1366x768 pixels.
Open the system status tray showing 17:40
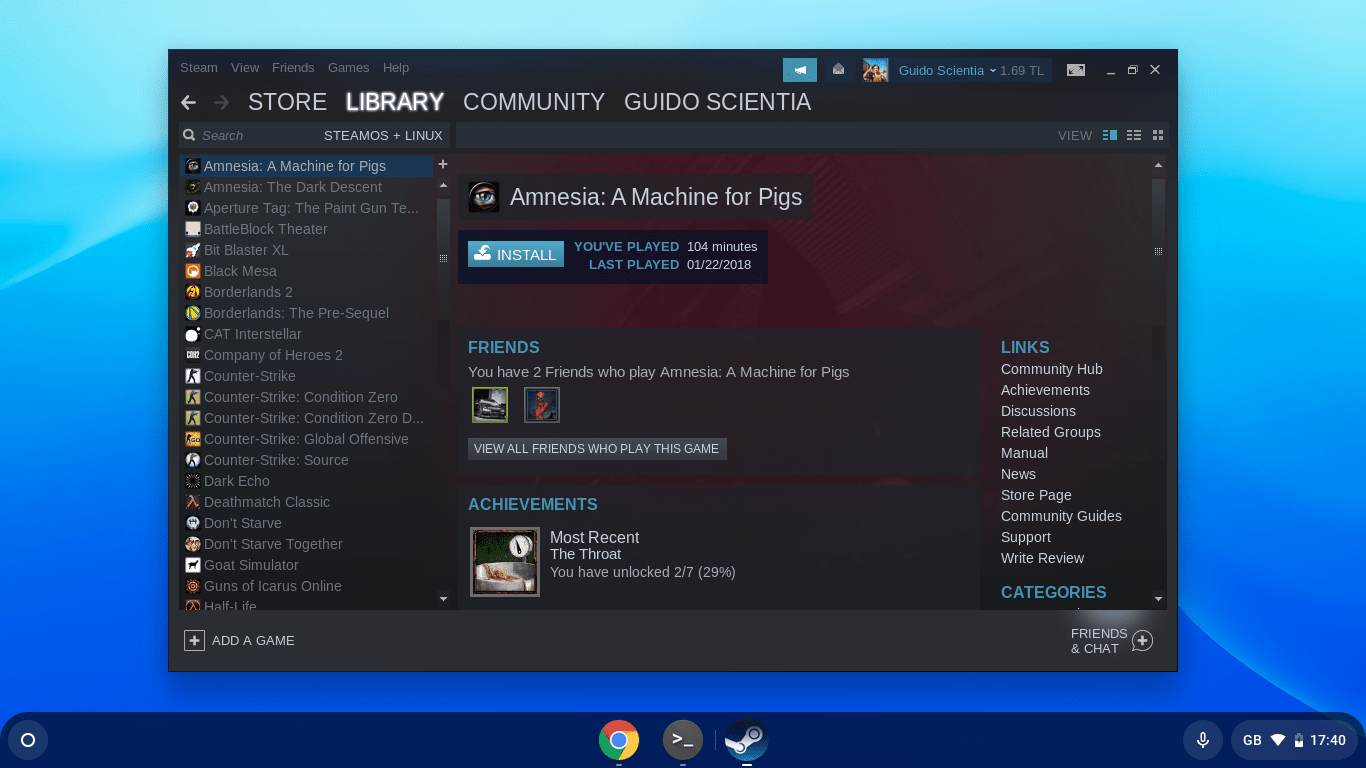(1294, 740)
